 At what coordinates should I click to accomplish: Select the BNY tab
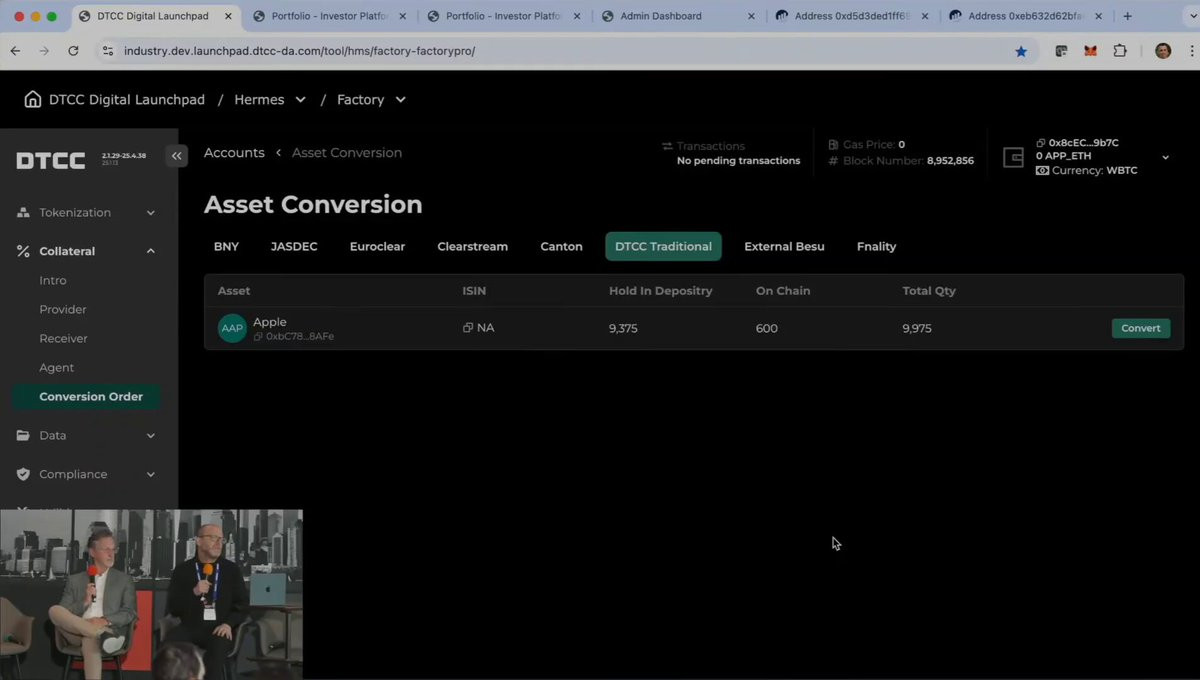[x=226, y=247]
